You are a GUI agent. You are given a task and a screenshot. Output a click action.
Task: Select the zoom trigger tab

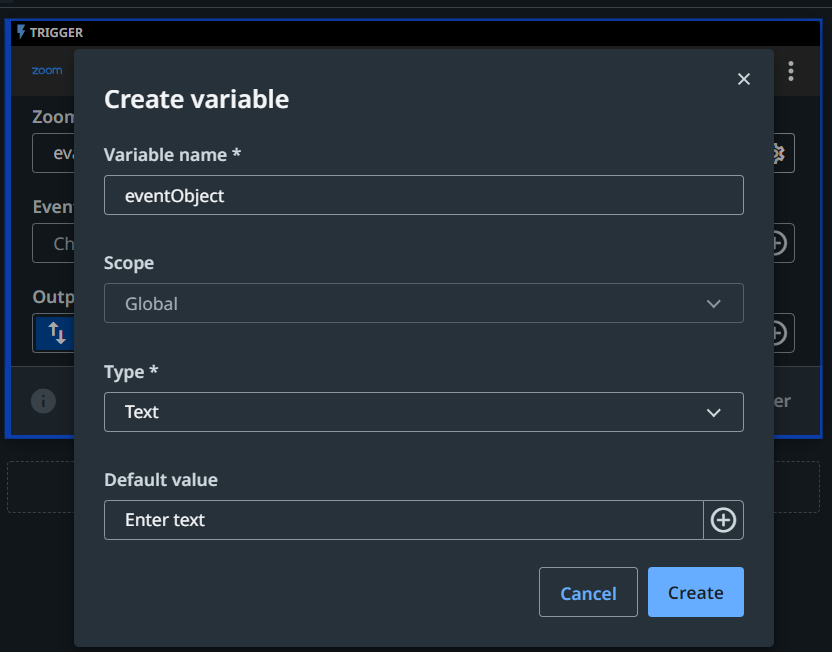pos(47,70)
